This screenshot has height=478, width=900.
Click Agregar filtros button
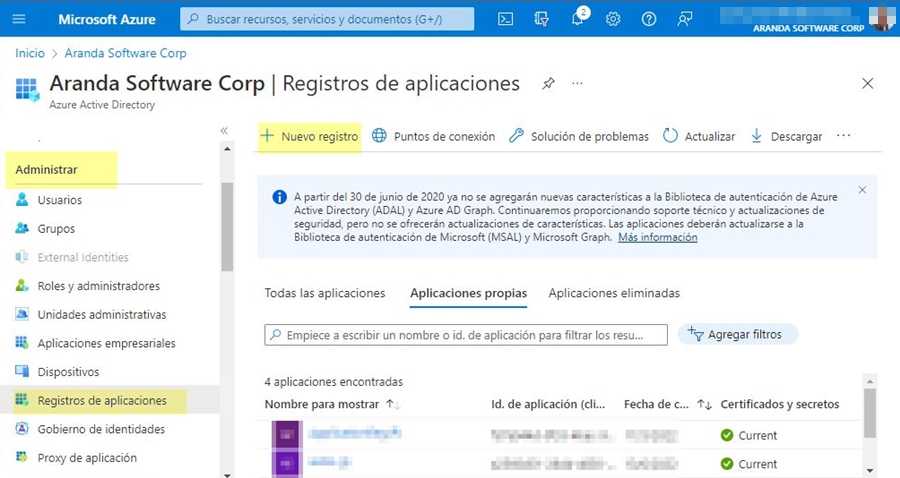point(738,335)
